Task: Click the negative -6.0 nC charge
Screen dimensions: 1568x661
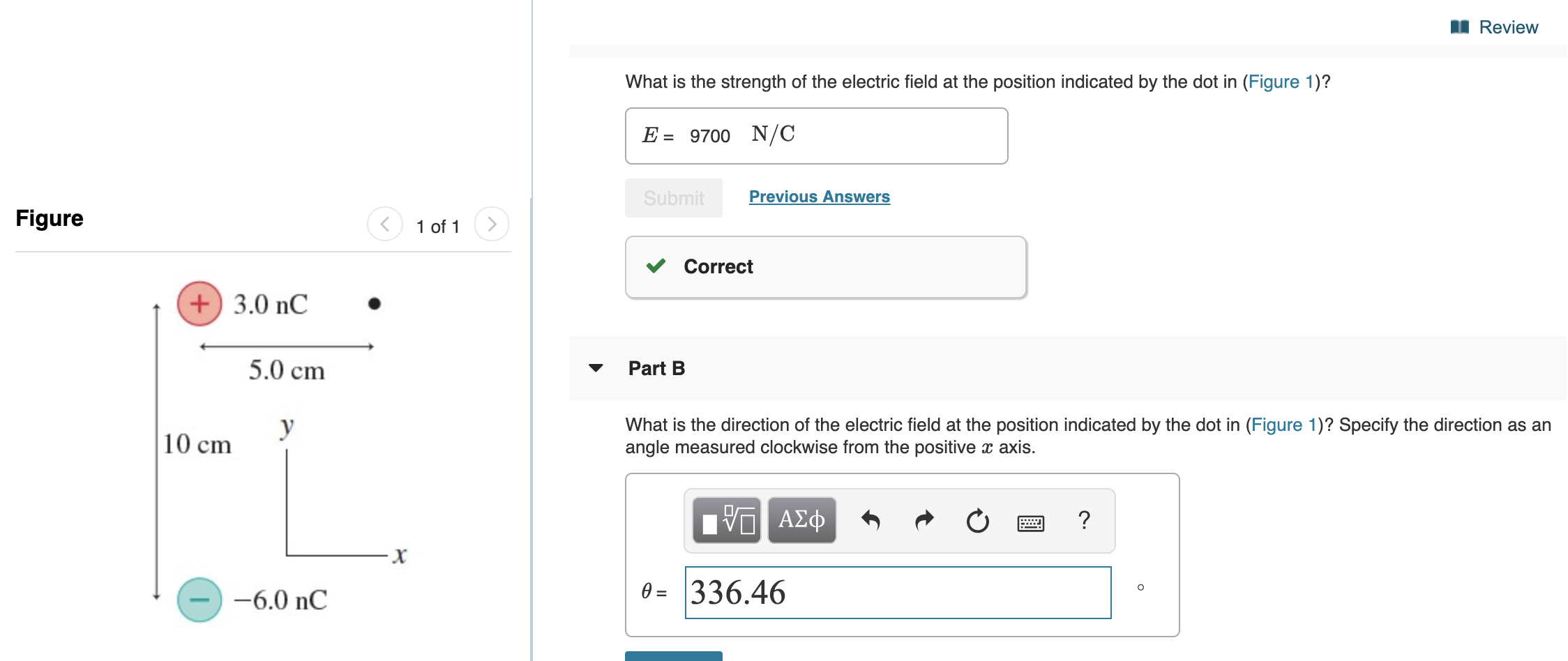Action: [199, 600]
